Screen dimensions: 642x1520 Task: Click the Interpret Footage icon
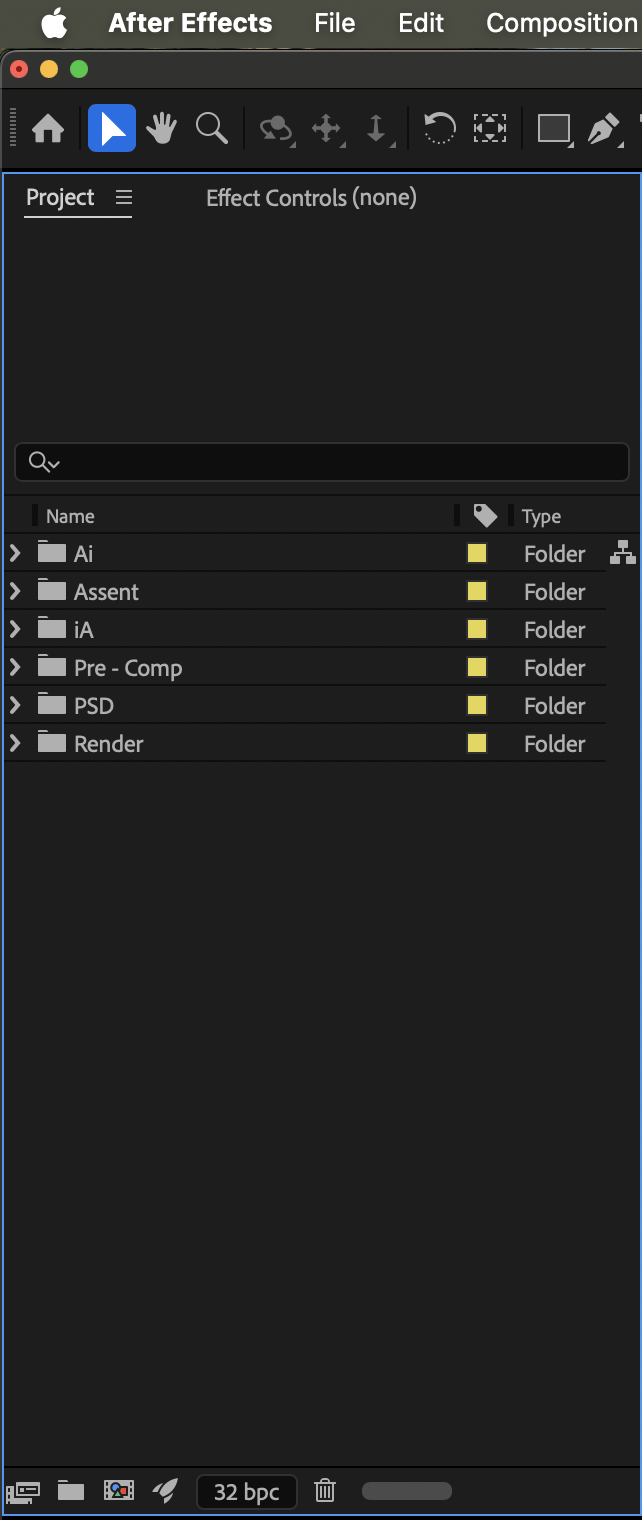coord(23,1491)
